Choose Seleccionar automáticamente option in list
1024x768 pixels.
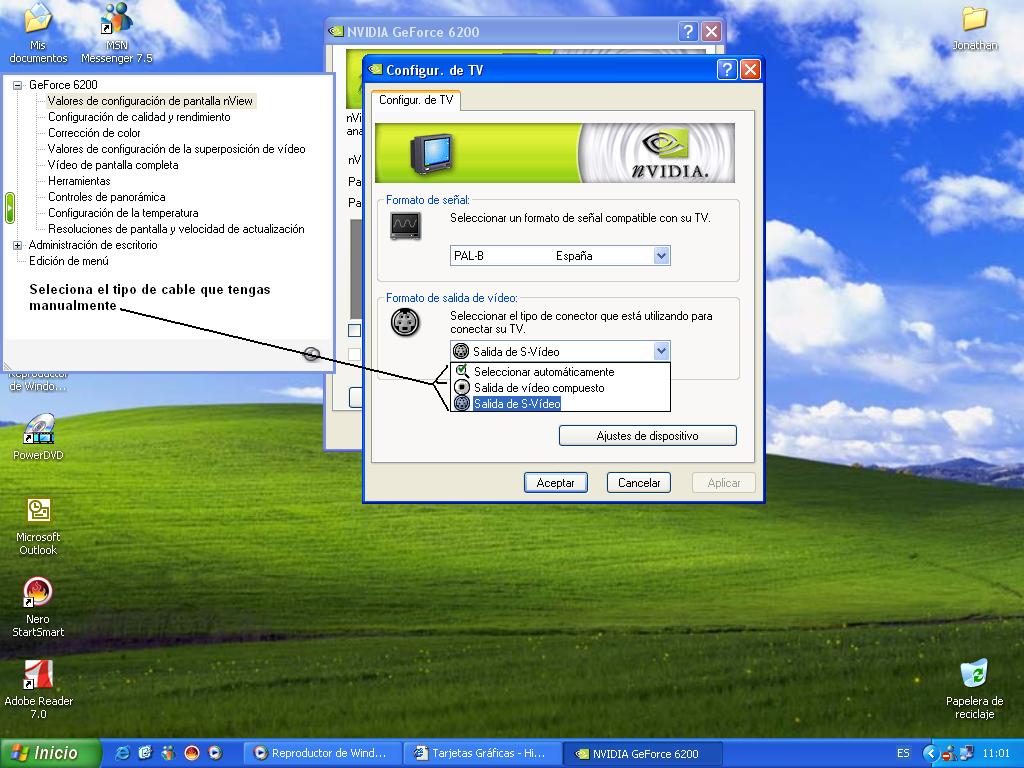point(543,372)
